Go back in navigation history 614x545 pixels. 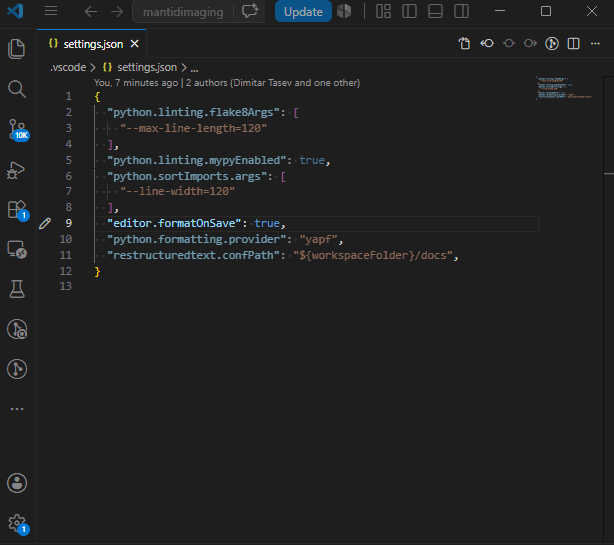click(91, 11)
